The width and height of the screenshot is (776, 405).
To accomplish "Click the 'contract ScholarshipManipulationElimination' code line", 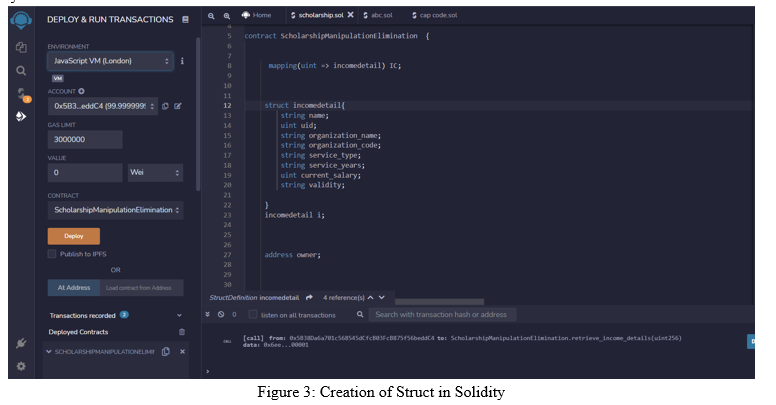I will coord(337,36).
